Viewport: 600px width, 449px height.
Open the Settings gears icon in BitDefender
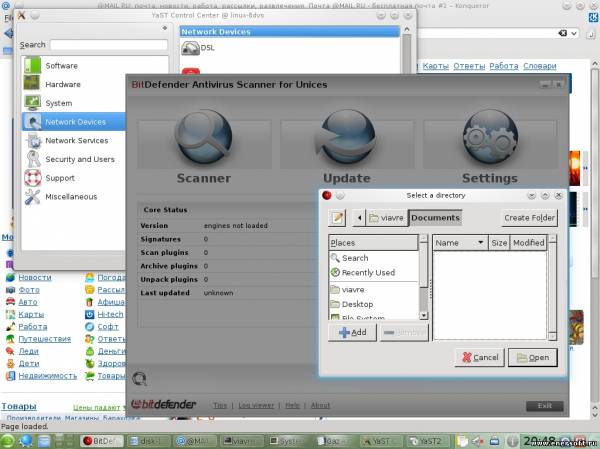(490, 137)
